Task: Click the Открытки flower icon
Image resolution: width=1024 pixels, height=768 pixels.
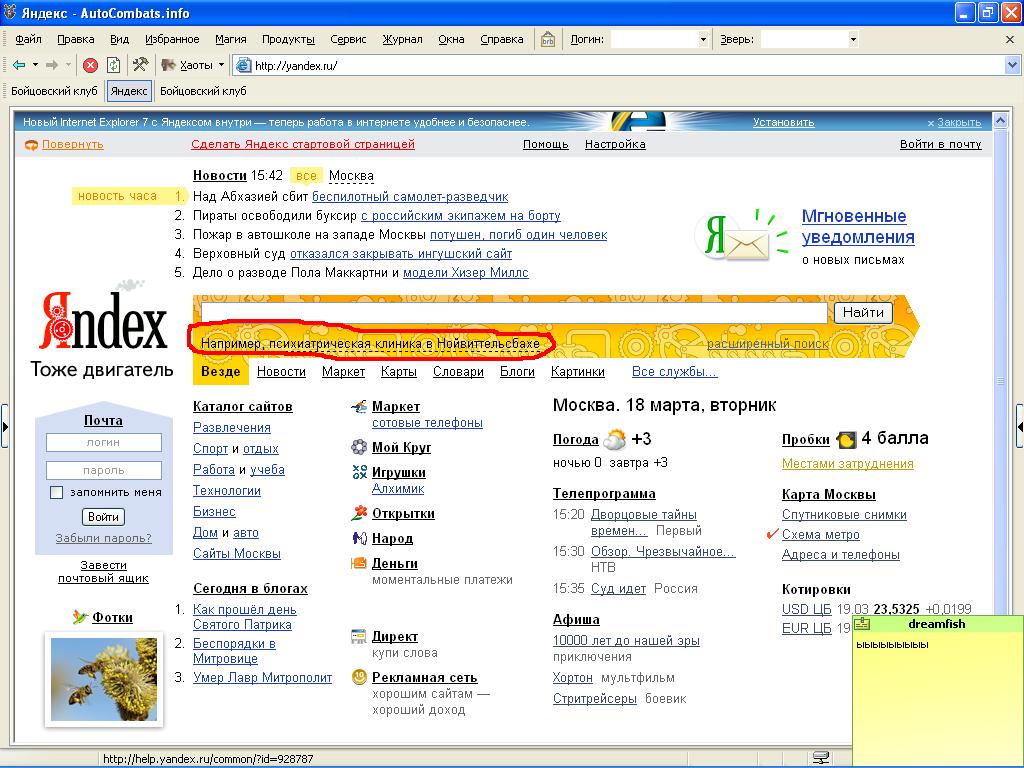Action: point(359,513)
